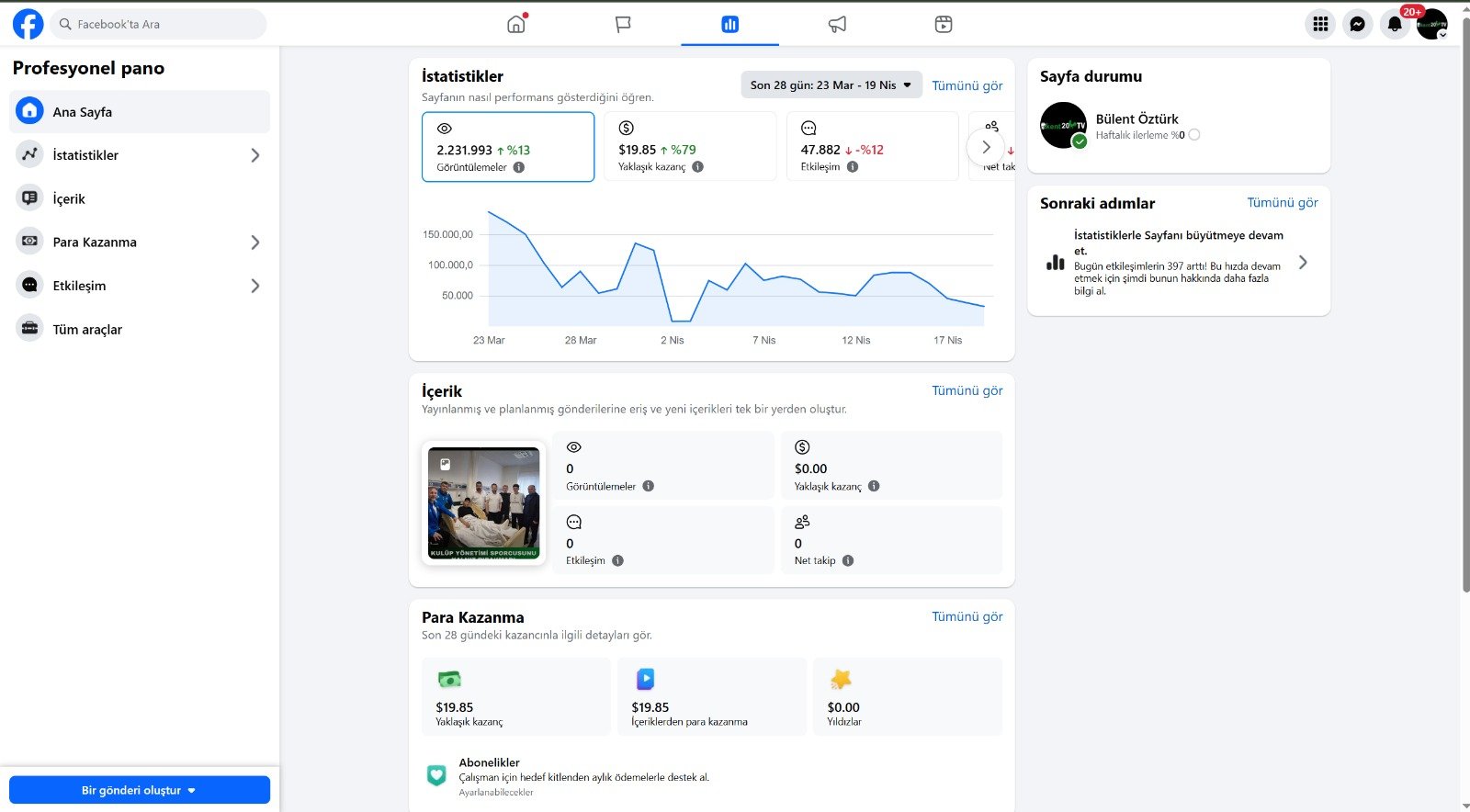Open the Son 28 gün date range dropdown
Viewport: 1470px width, 812px height.
coord(831,85)
